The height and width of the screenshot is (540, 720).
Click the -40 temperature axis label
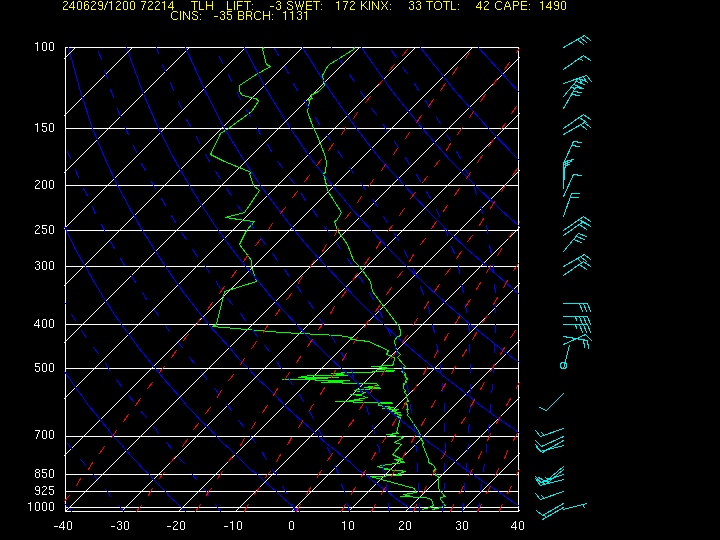[63, 526]
